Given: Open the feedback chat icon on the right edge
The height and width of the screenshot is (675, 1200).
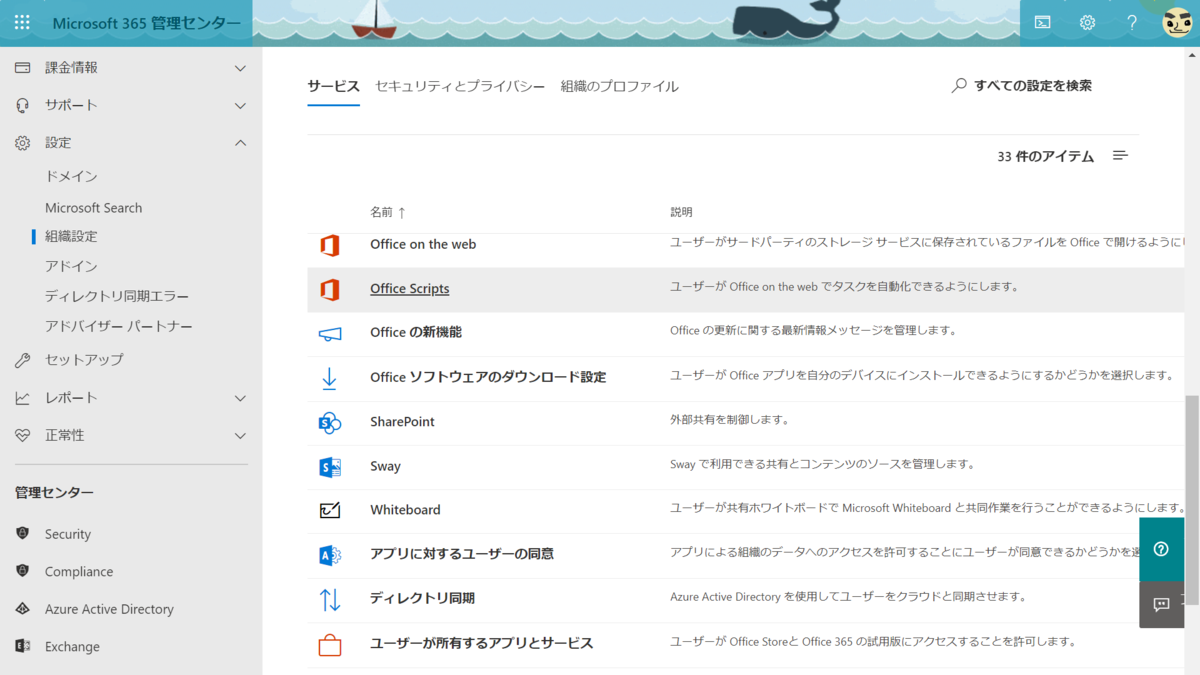Looking at the screenshot, I should click(x=1161, y=604).
